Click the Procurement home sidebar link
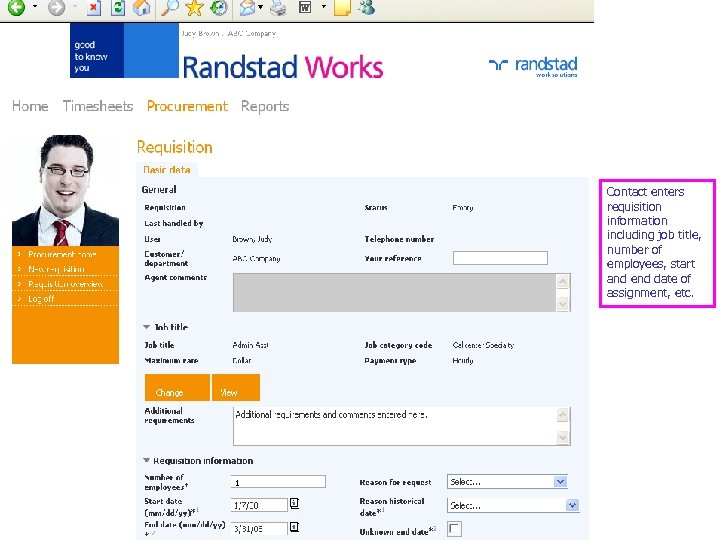Screen dimensions: 720x540 click(x=62, y=254)
